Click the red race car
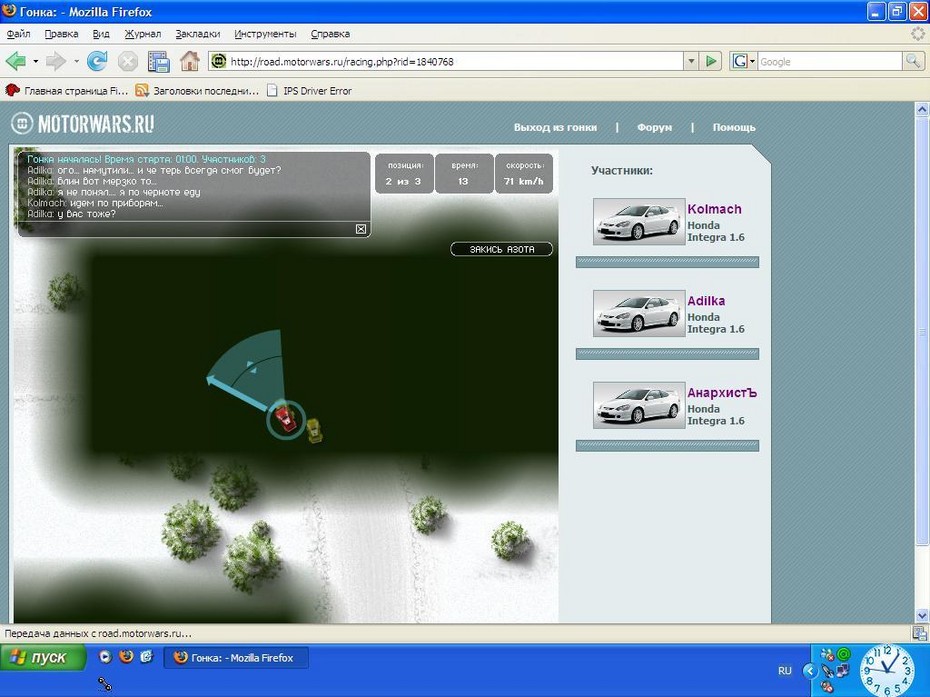Viewport: 930px width, 697px height. coord(285,418)
